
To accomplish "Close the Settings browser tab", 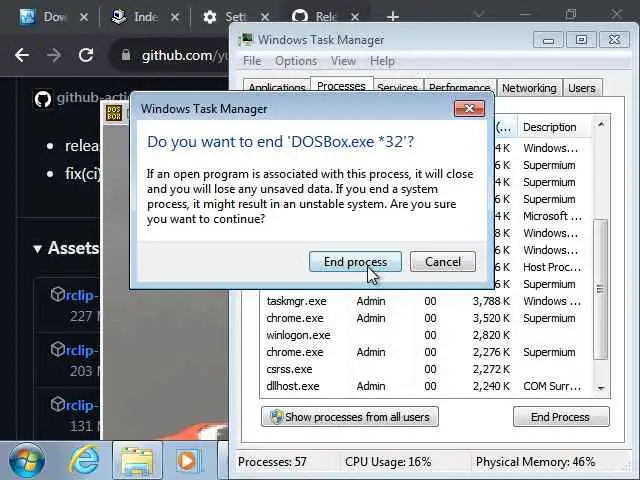I will click(265, 17).
